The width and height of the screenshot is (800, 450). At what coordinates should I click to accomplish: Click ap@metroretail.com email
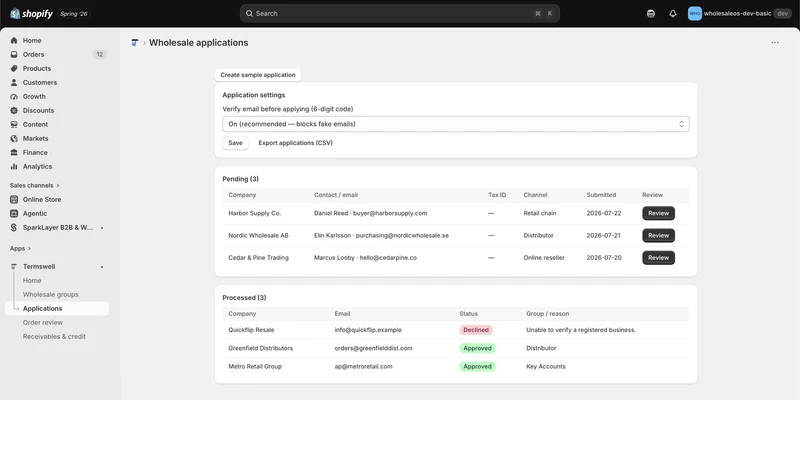click(x=363, y=367)
